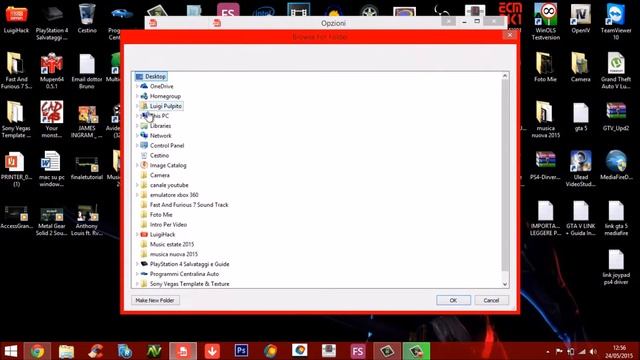
Task: Expand the Luigi Pulpito tree node
Action: point(137,106)
